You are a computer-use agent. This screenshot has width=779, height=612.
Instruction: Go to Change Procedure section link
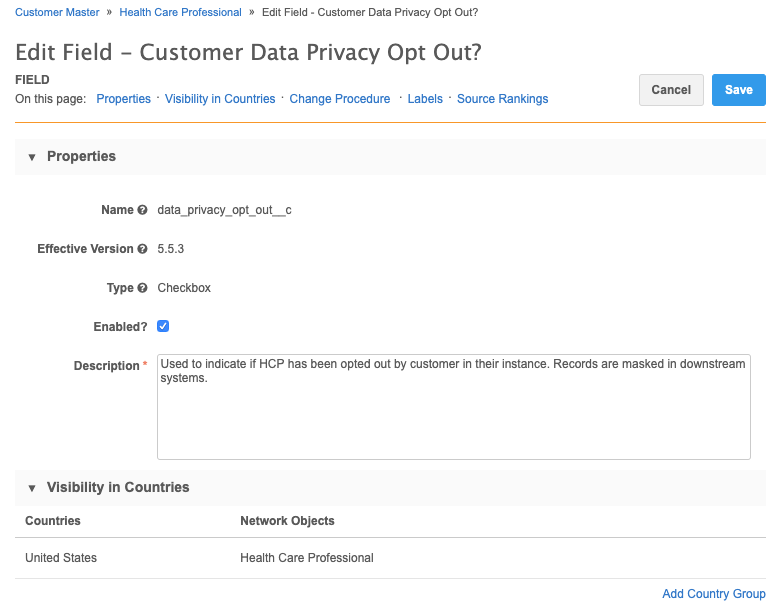click(340, 99)
